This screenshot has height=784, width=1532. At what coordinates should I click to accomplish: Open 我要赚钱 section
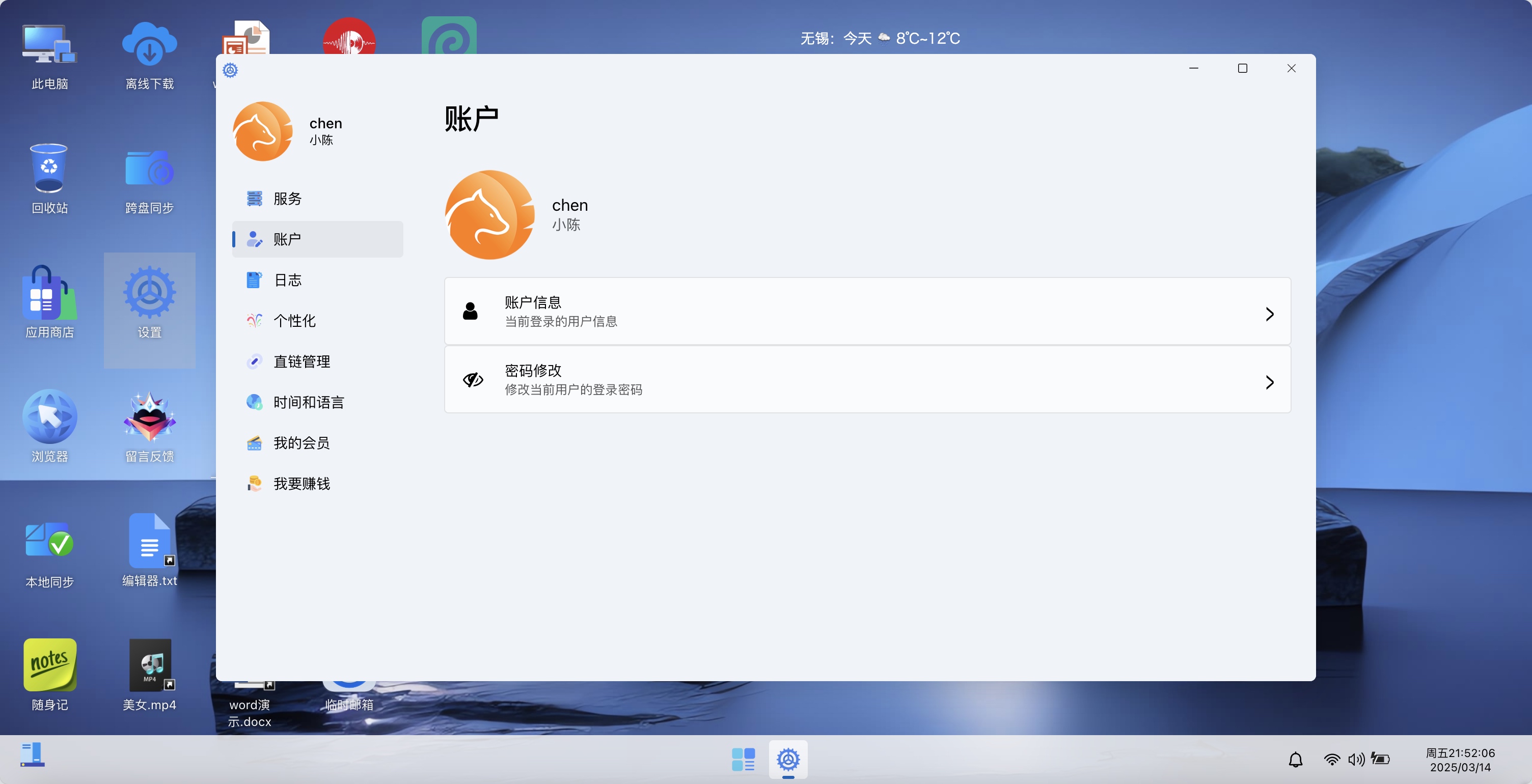click(x=302, y=483)
